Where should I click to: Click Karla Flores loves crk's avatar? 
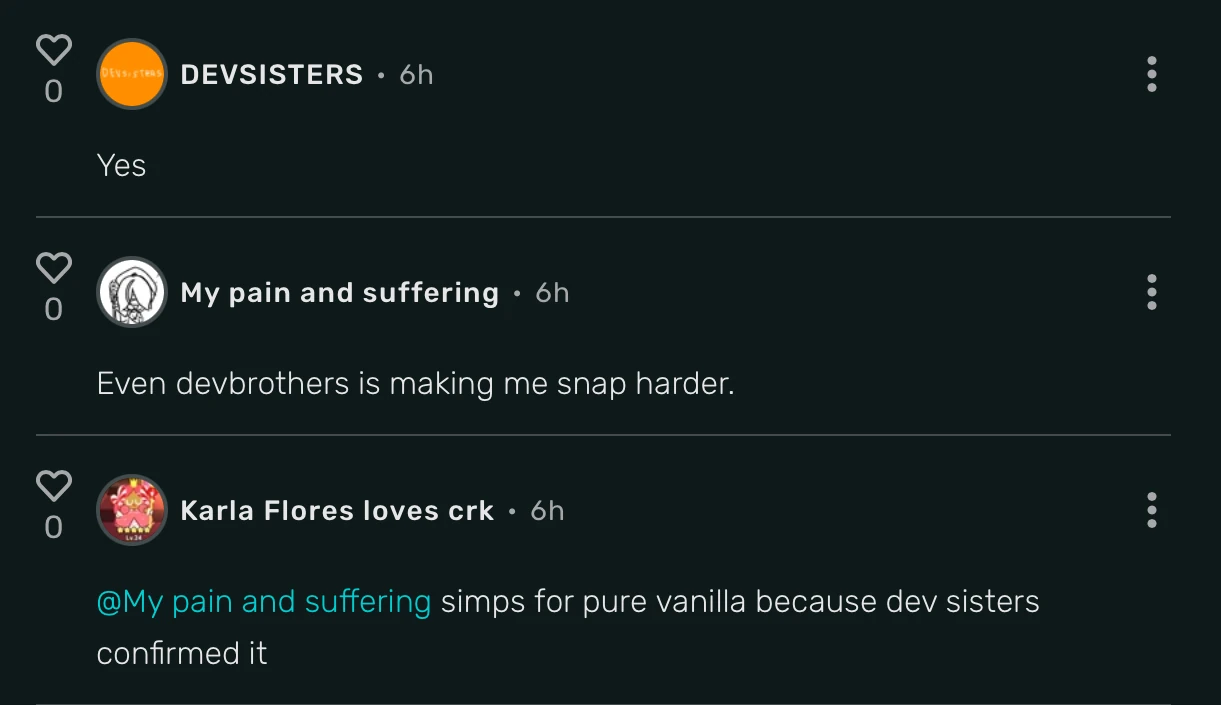131,510
